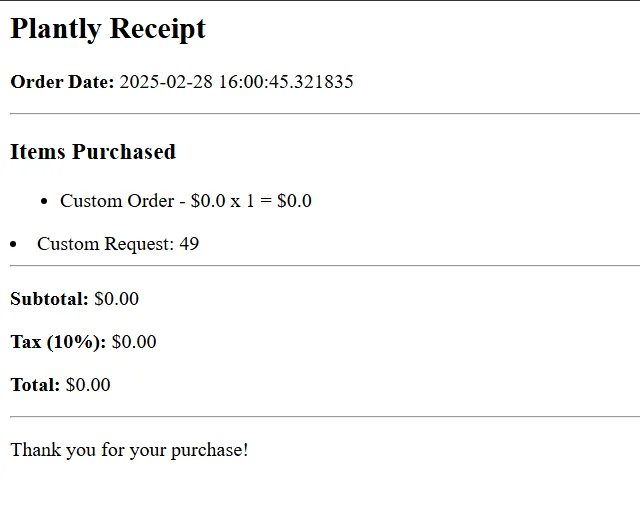Click the Subtotal amount $0.00
Viewport: 640px width, 523px height.
(x=116, y=299)
